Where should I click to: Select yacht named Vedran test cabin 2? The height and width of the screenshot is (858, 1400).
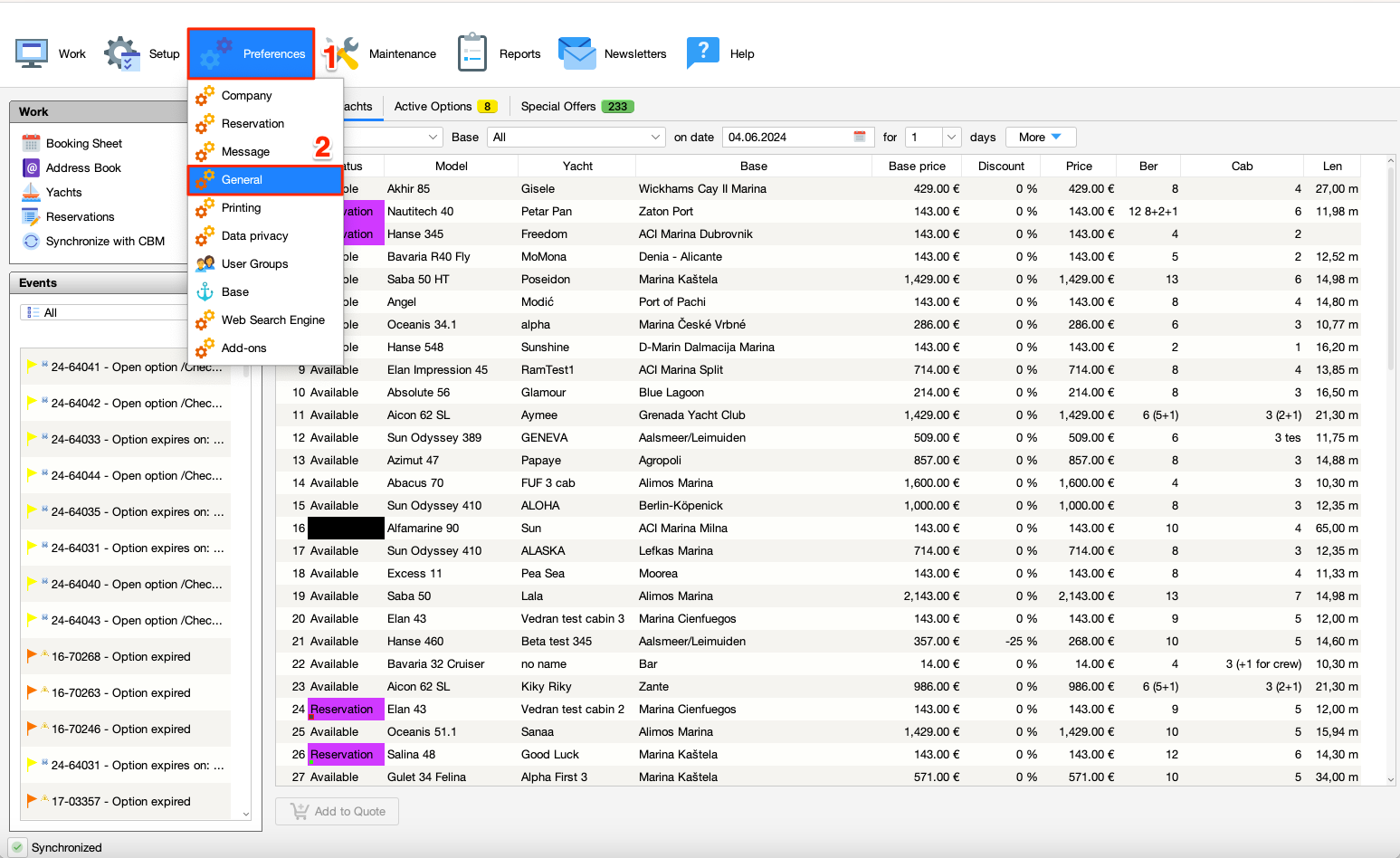(576, 709)
